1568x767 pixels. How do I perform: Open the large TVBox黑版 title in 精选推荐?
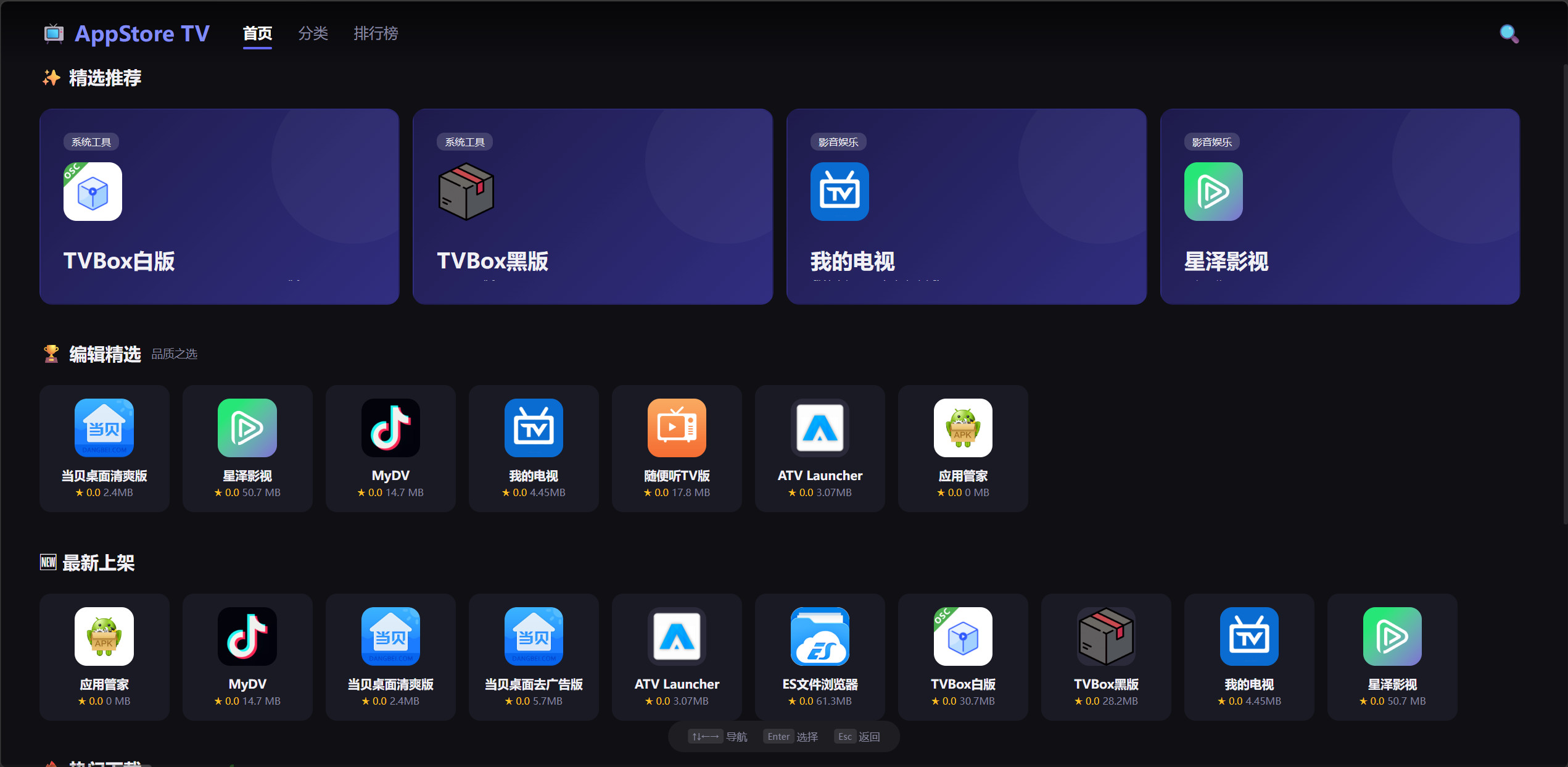(x=492, y=261)
